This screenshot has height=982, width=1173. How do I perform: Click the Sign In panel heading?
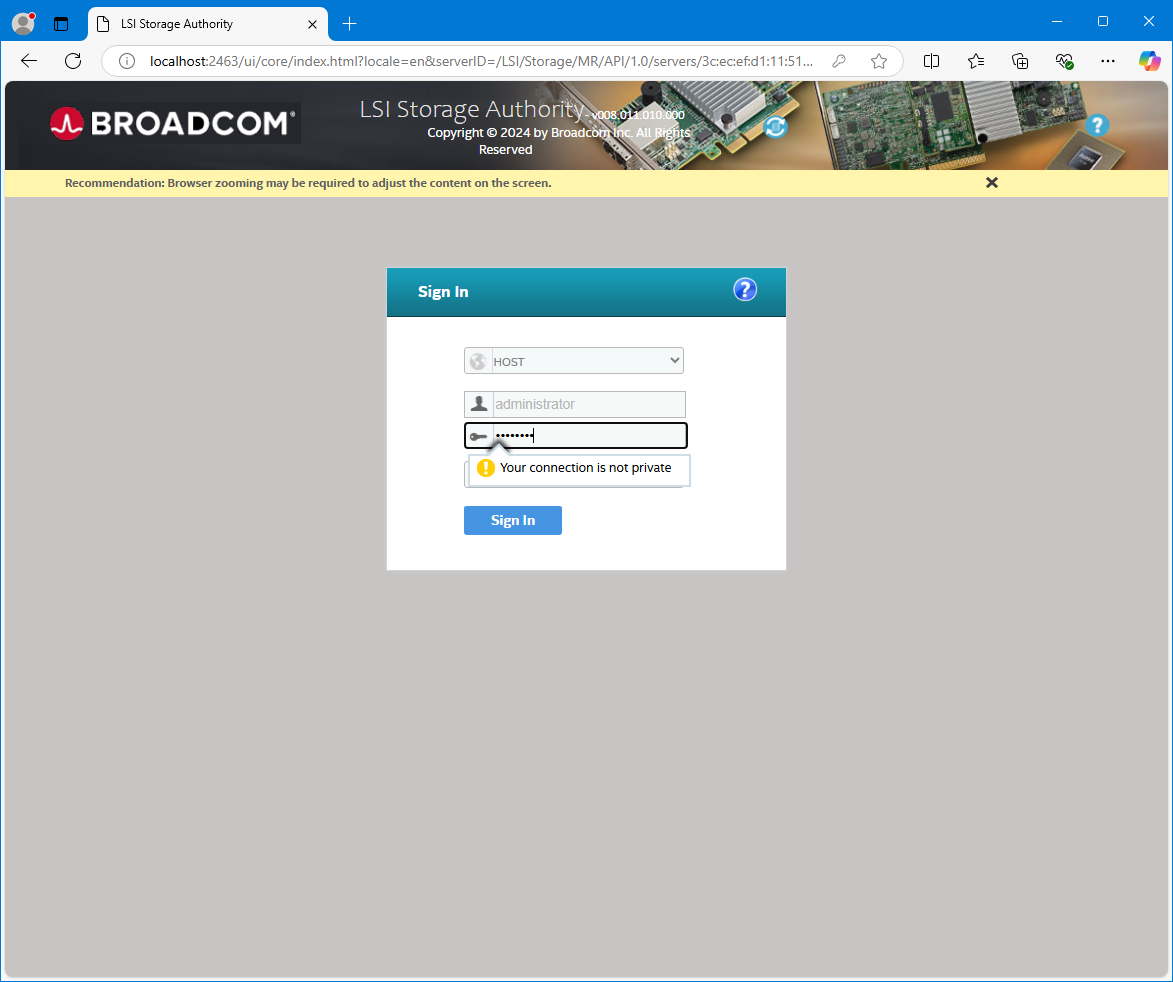[x=443, y=292]
